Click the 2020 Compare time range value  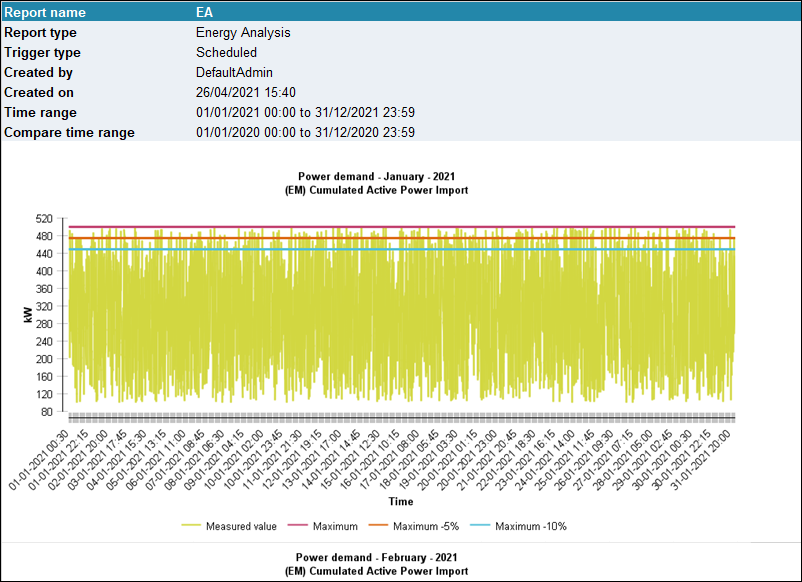[305, 133]
